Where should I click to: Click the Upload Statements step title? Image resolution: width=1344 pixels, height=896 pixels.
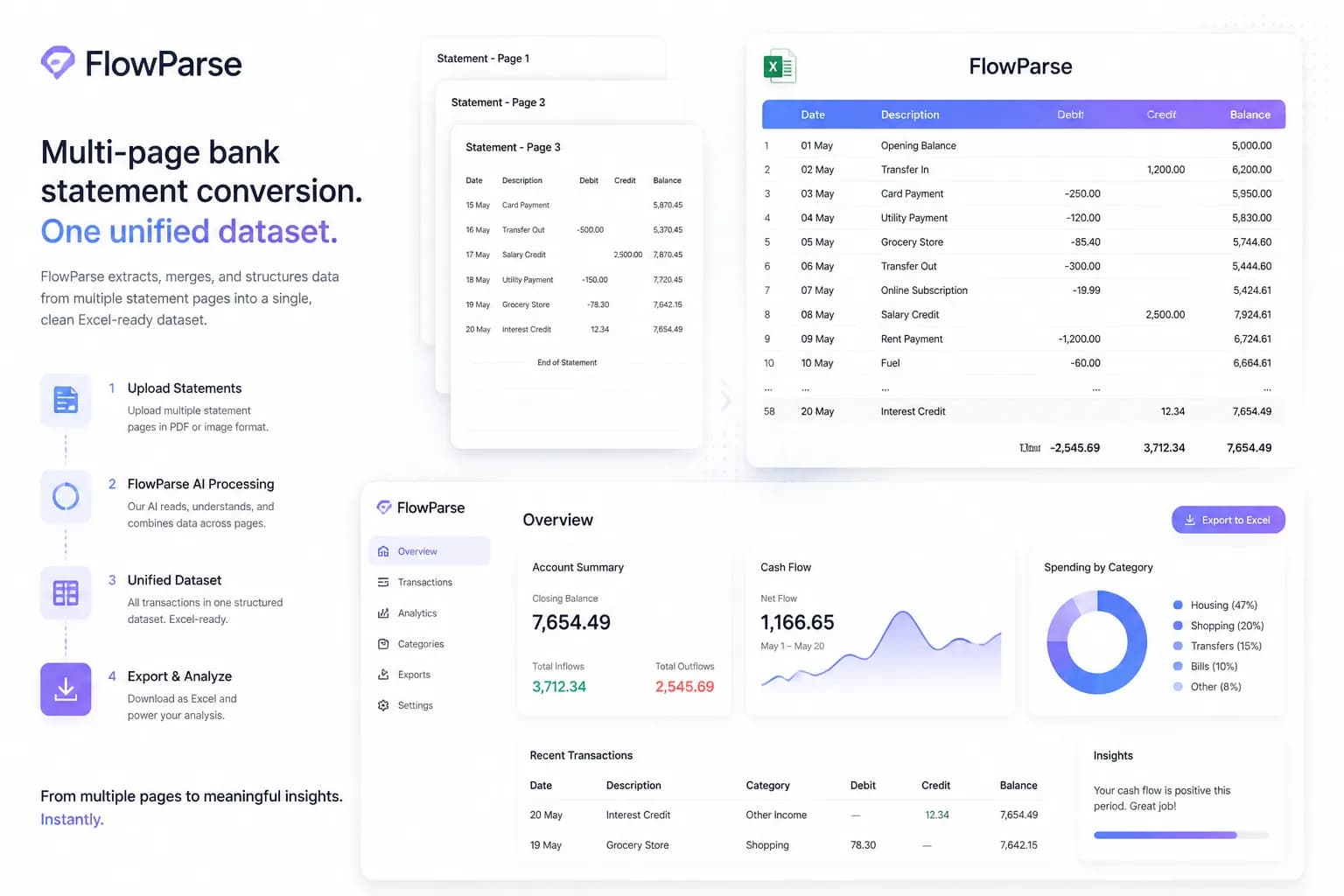185,388
